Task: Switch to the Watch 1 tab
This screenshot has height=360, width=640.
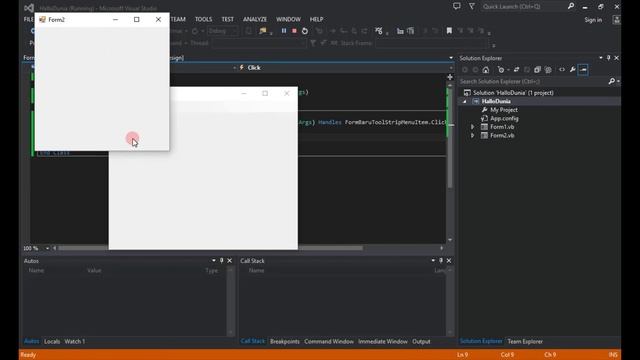Action: 75,342
